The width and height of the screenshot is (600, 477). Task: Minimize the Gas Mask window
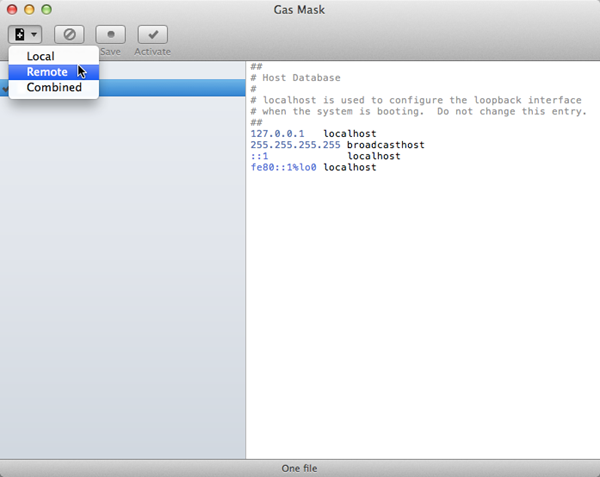(29, 10)
